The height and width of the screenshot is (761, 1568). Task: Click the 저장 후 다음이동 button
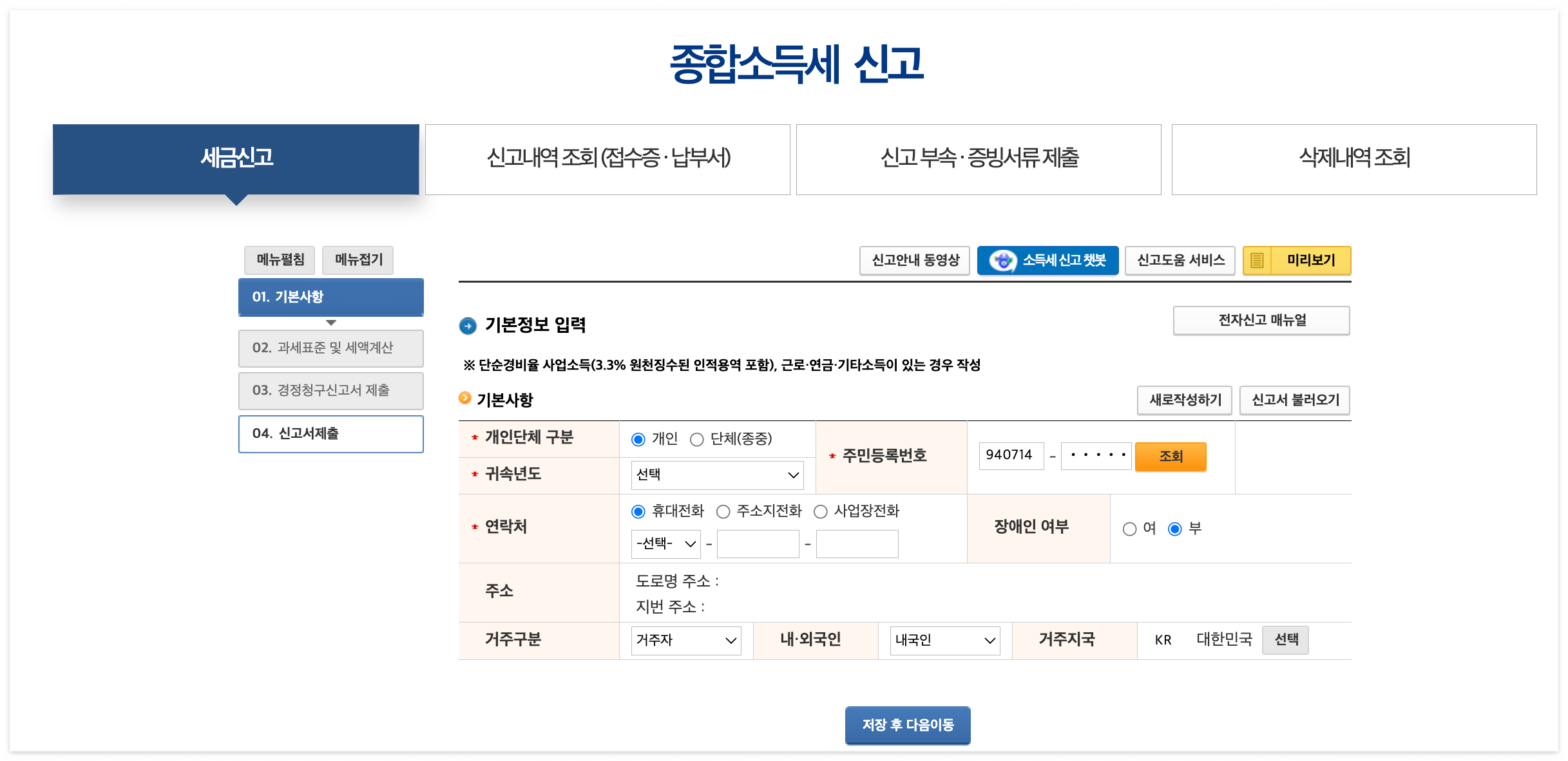click(907, 725)
